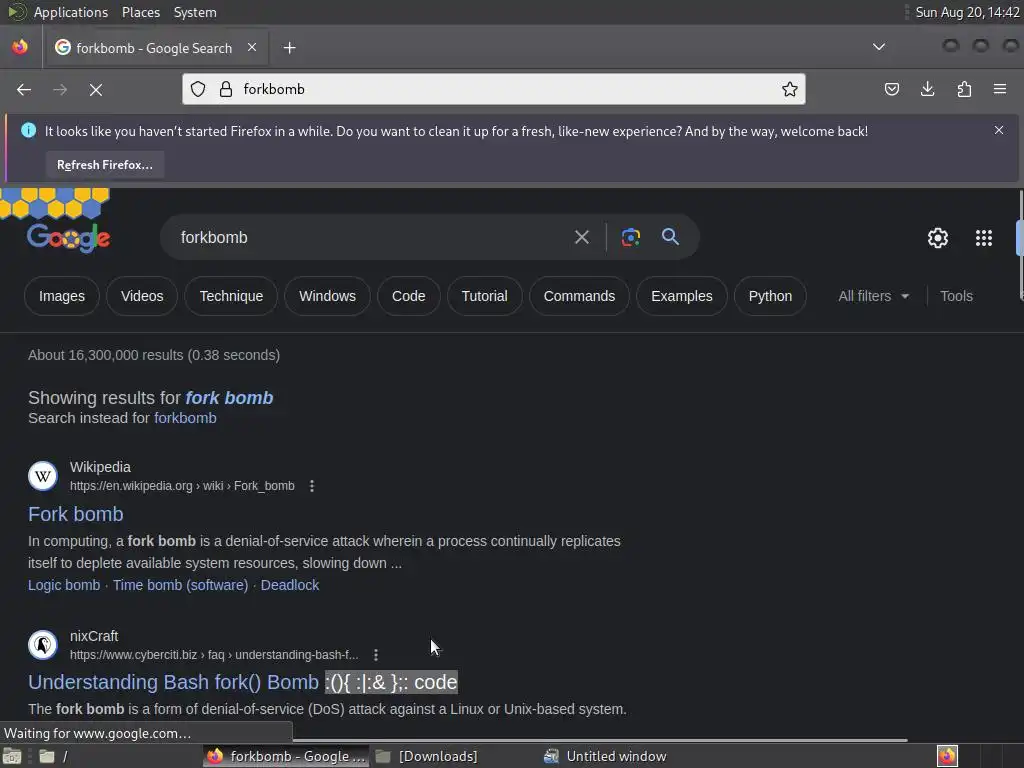This screenshot has width=1024, height=768.
Task: Switch to forkbomb Firefox taskbar item
Action: pyautogui.click(x=285, y=756)
